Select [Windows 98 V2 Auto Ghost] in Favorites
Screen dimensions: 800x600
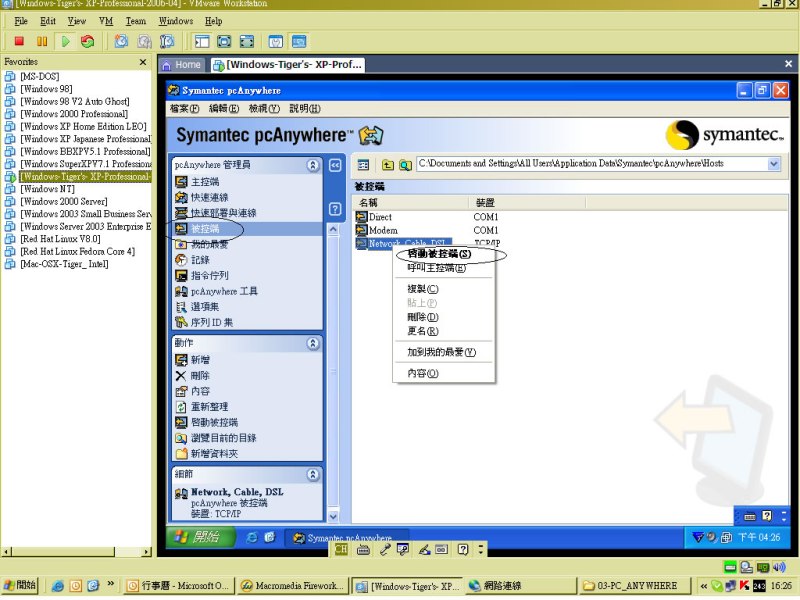pyautogui.click(x=74, y=102)
